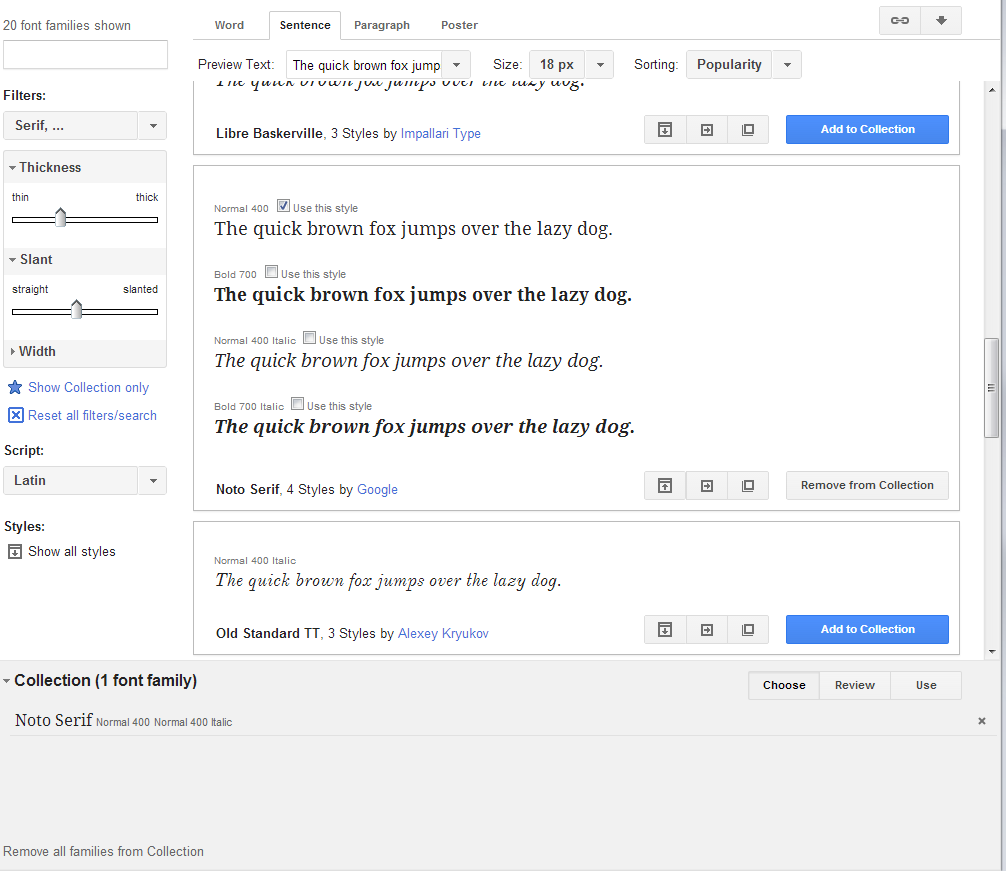
Task: Remove Noto Serif using the collection x
Action: (x=982, y=721)
